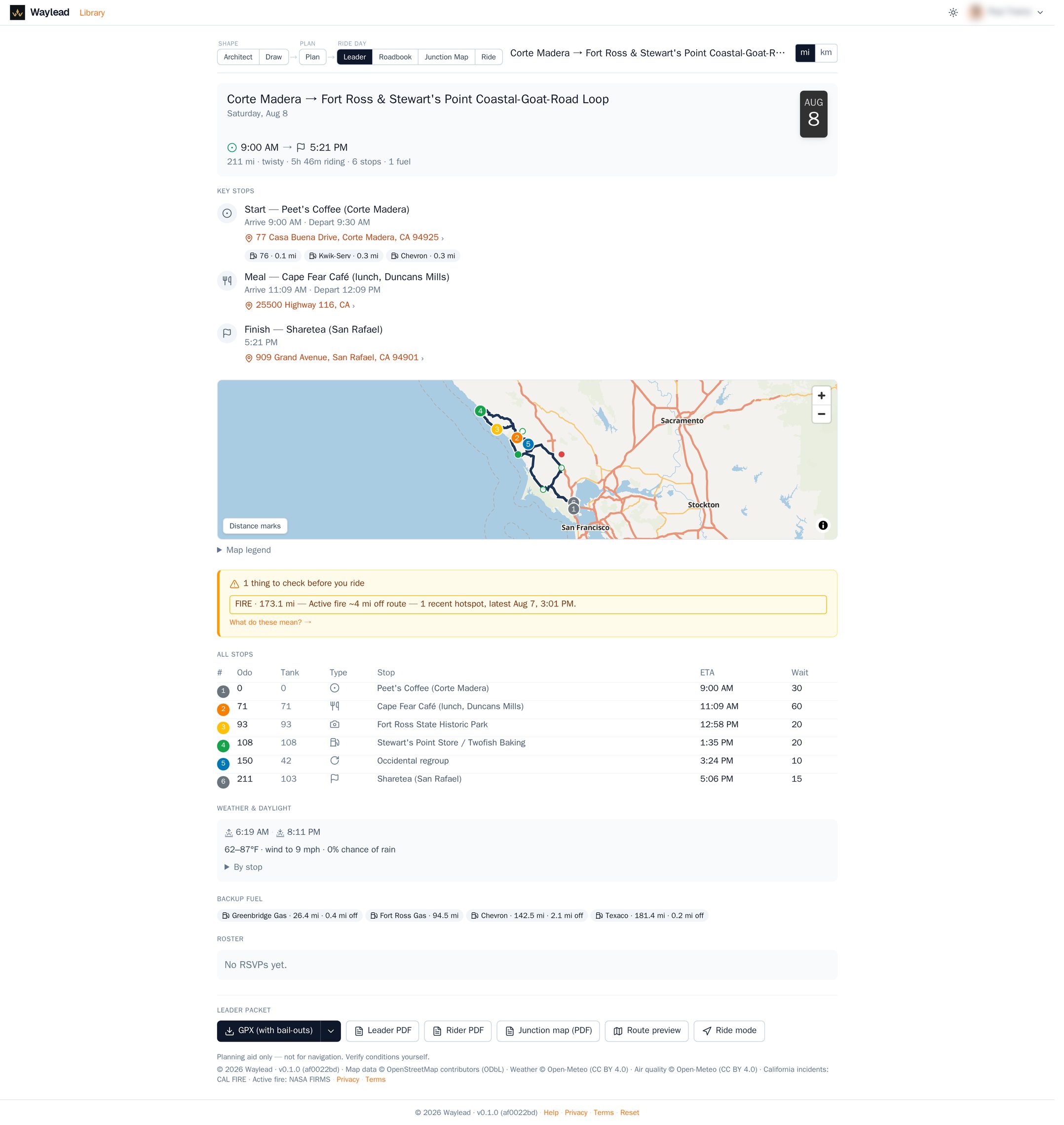This screenshot has height=1125, width=1064.
Task: Expand the By stop weather details
Action: 246,875
